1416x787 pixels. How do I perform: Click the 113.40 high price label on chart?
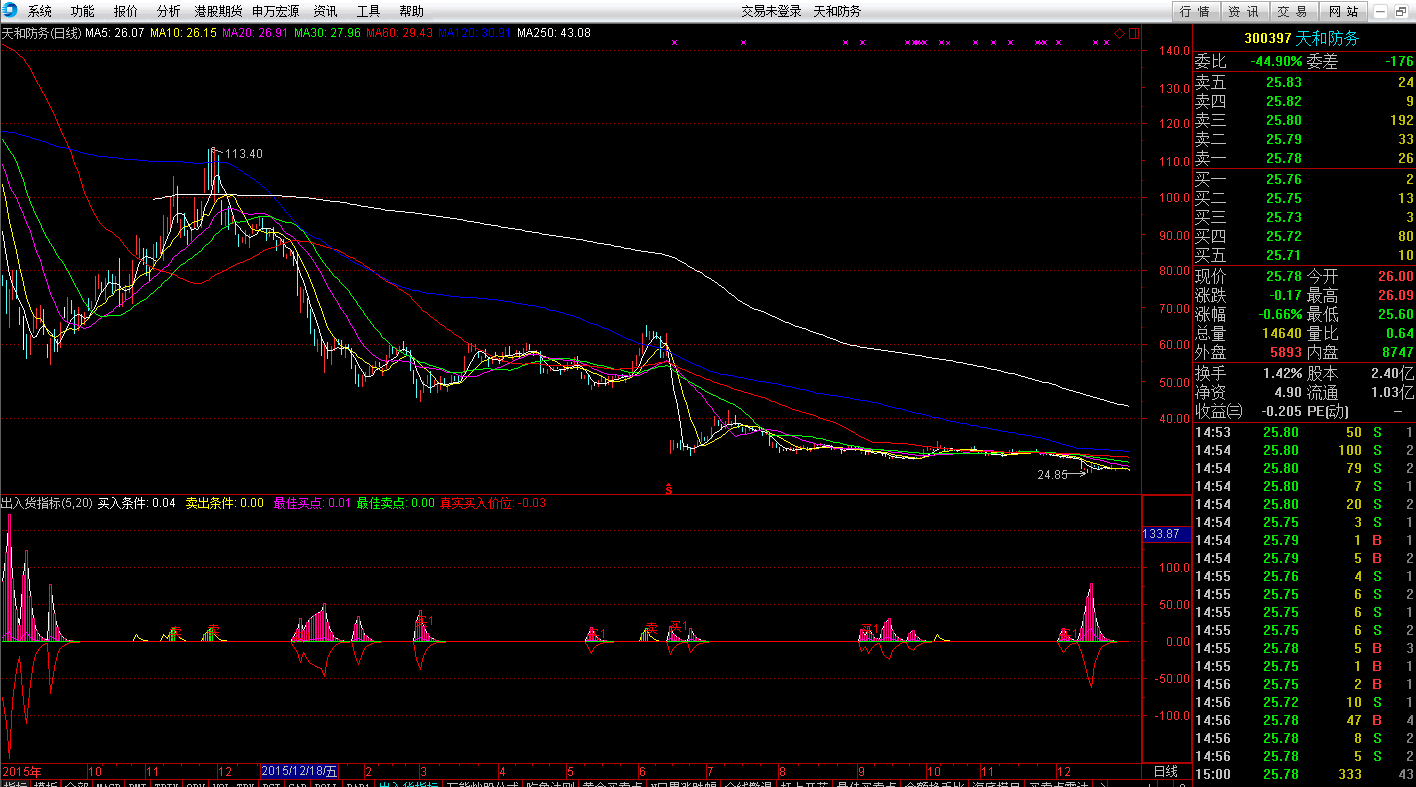point(244,154)
